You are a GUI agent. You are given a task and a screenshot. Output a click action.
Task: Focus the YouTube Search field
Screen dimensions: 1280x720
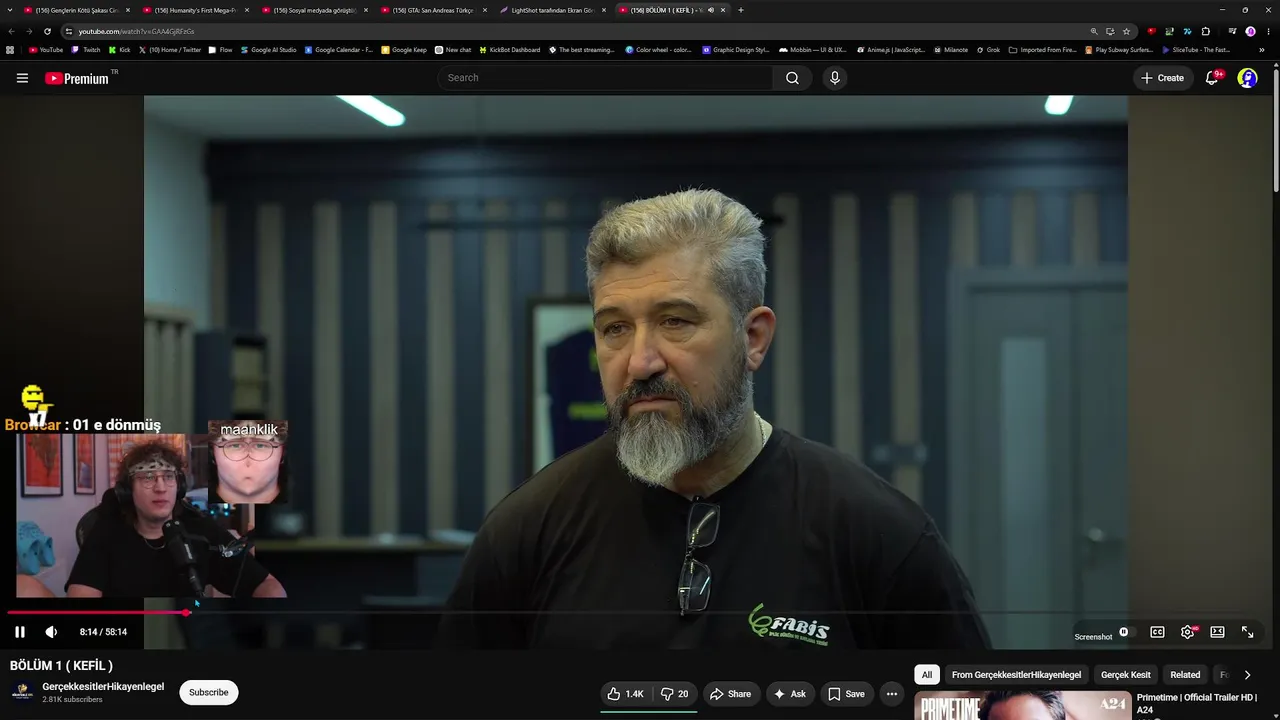pyautogui.click(x=605, y=78)
